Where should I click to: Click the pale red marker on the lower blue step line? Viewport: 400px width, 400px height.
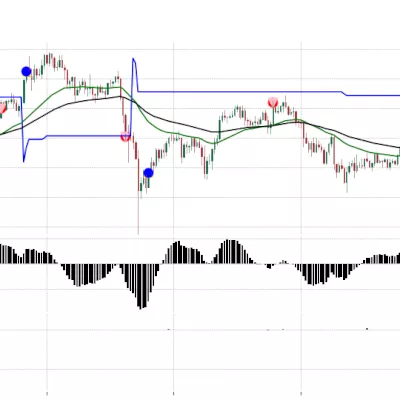125,136
